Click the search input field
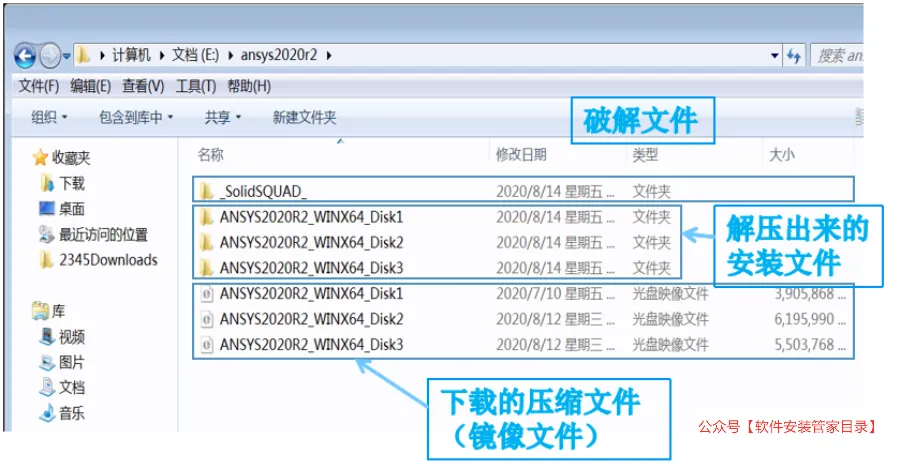 pyautogui.click(x=838, y=56)
